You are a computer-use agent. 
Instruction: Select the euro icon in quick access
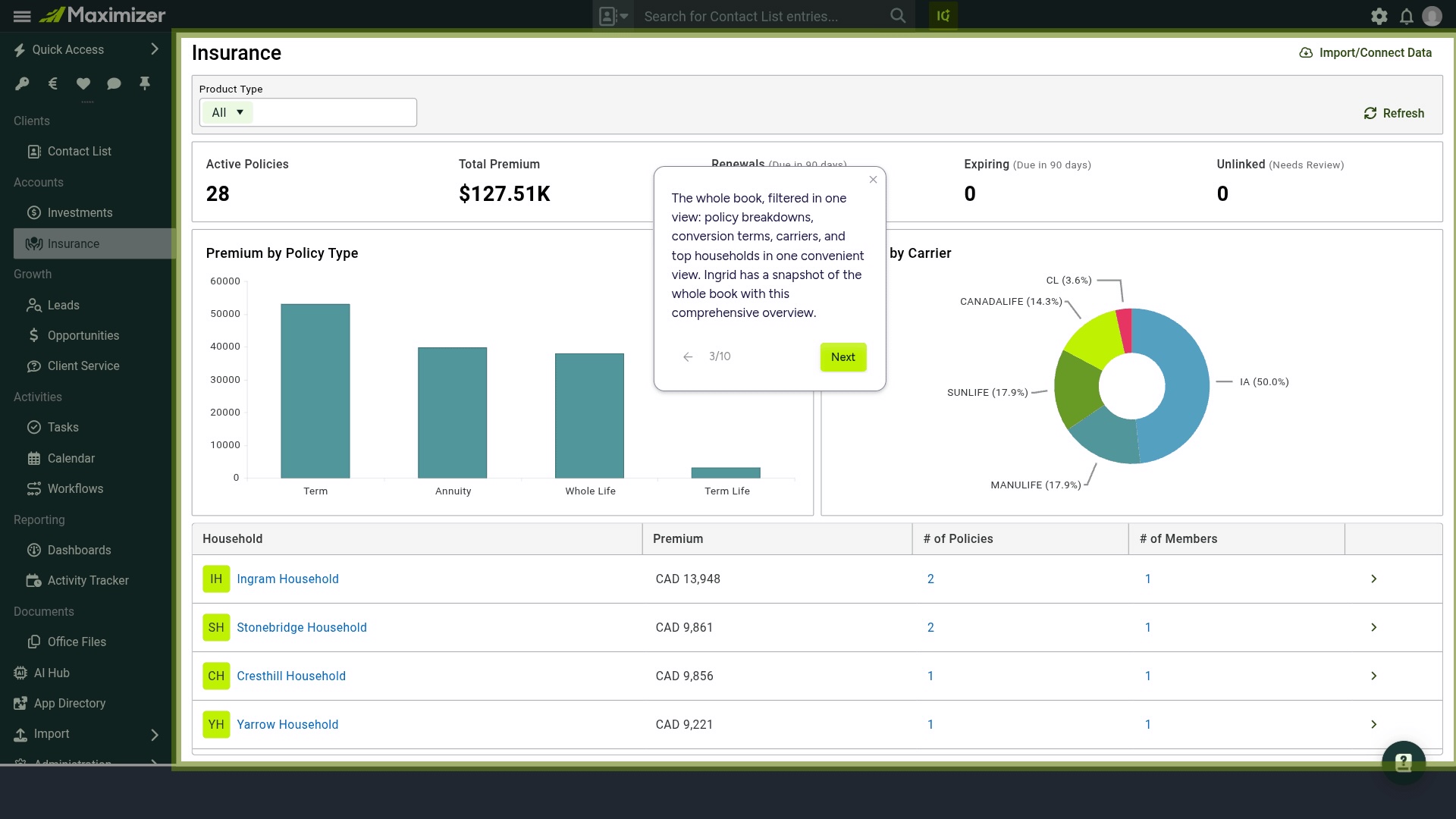point(53,83)
